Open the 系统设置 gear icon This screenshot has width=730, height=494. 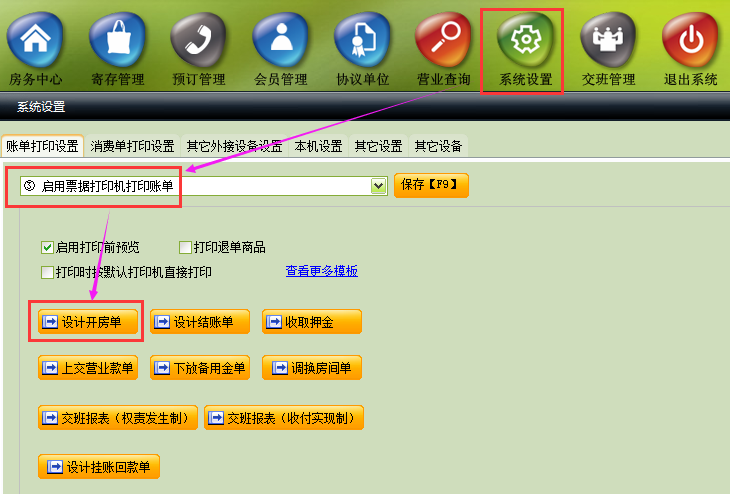526,40
